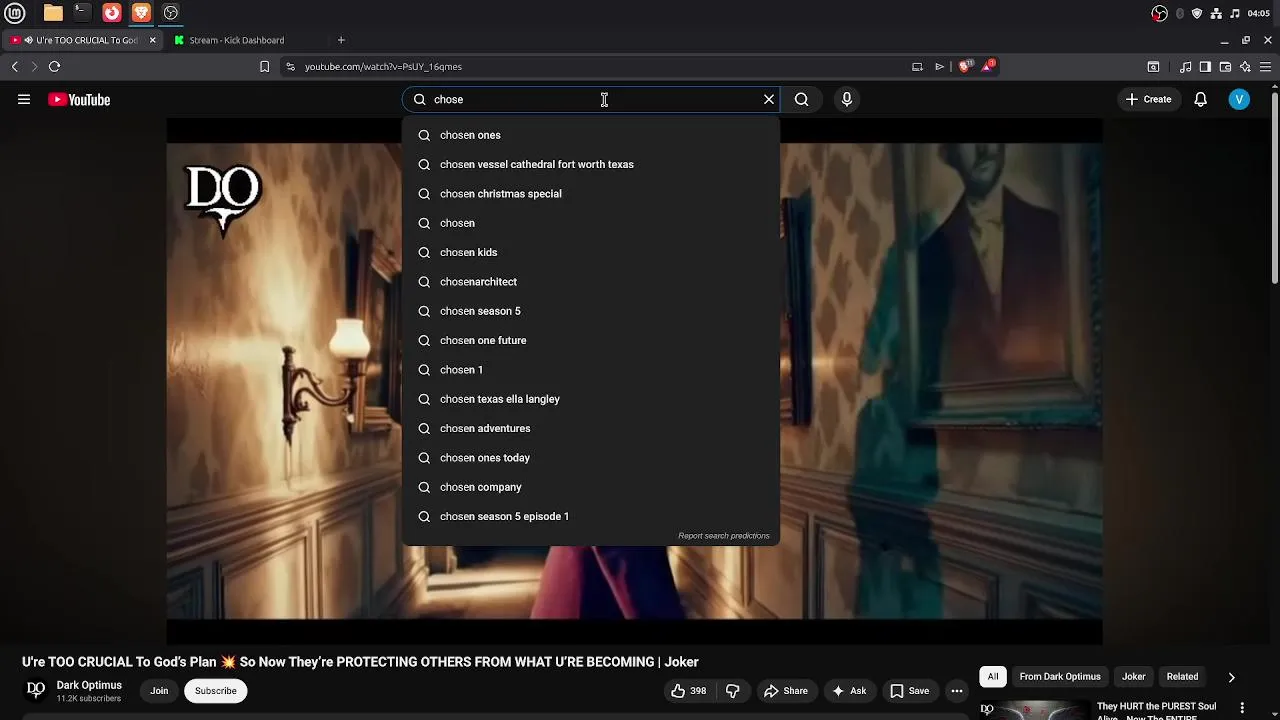Go back to the previous page
Image resolution: width=1280 pixels, height=720 pixels.
click(15, 67)
